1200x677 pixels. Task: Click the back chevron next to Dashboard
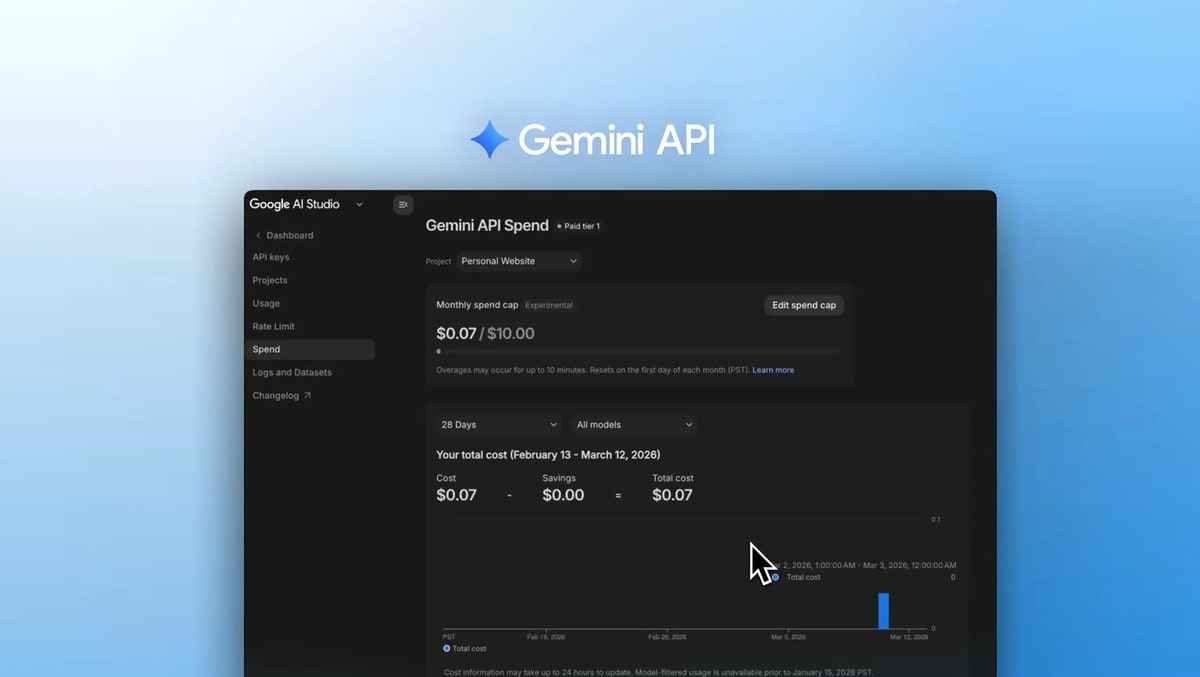point(258,235)
